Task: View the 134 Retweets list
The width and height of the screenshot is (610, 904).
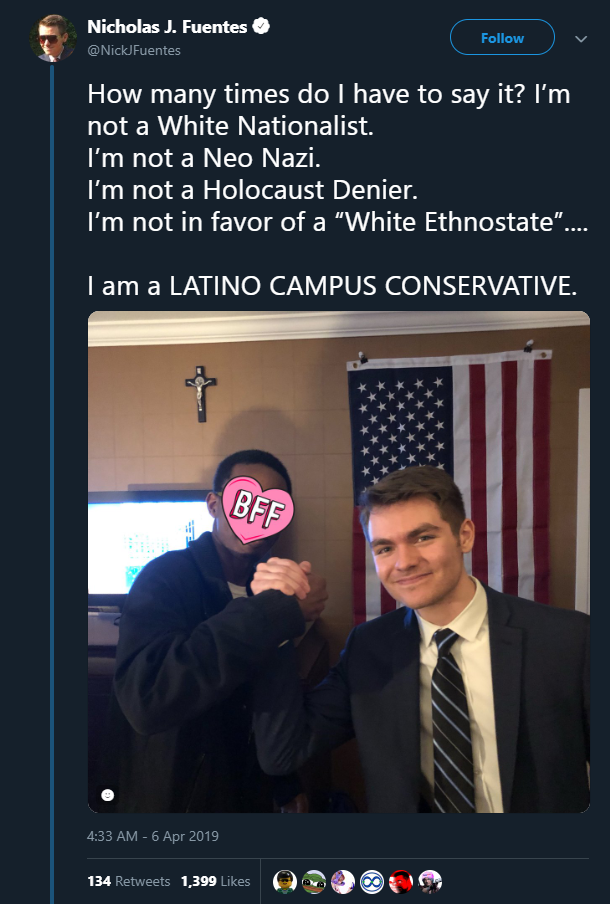Action: [129, 881]
